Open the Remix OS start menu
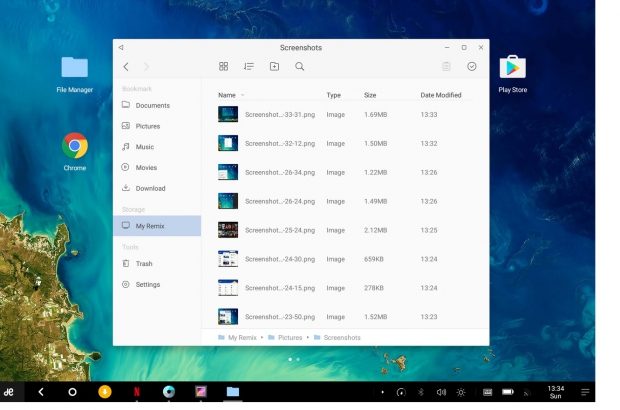This screenshot has width=620, height=410. (9, 392)
